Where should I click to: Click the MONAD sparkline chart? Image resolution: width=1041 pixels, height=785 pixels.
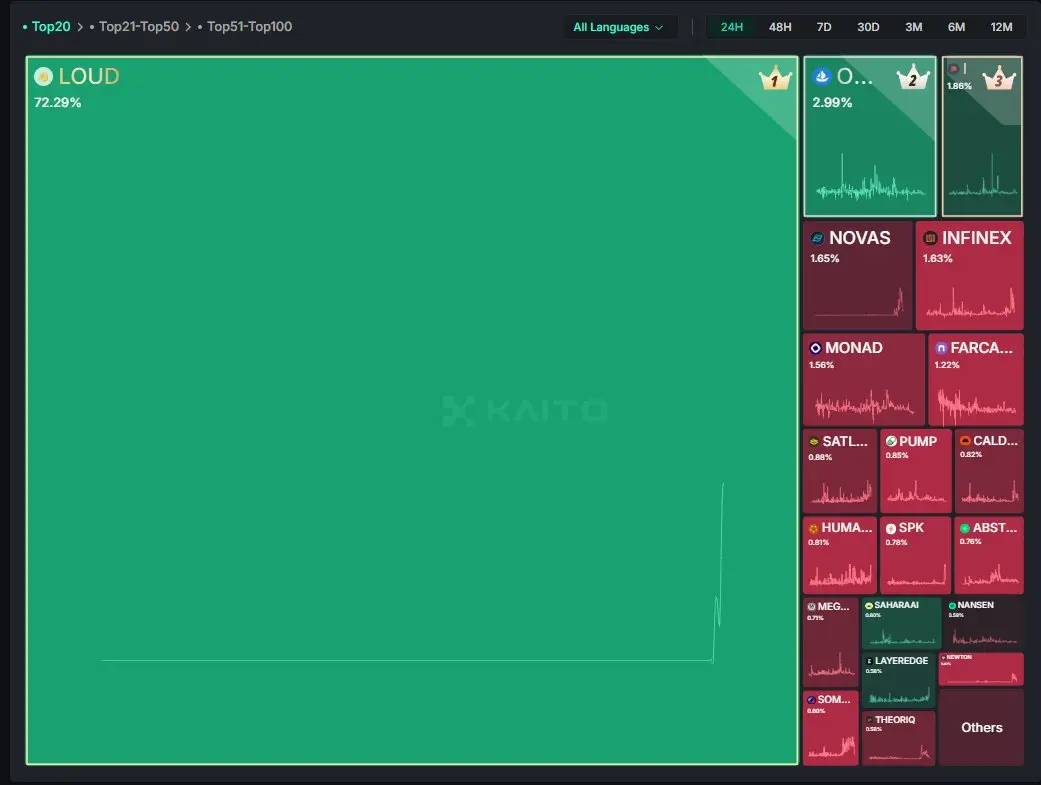864,404
